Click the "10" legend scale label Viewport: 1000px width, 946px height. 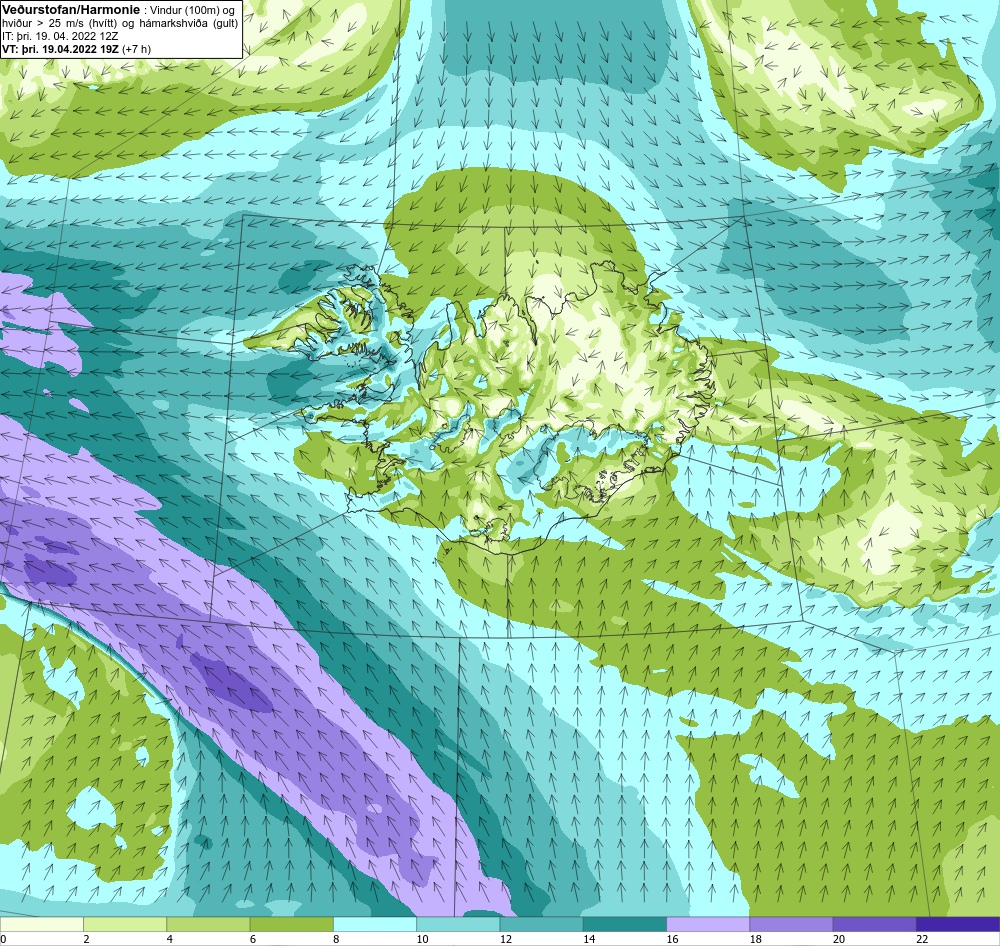tap(422, 938)
